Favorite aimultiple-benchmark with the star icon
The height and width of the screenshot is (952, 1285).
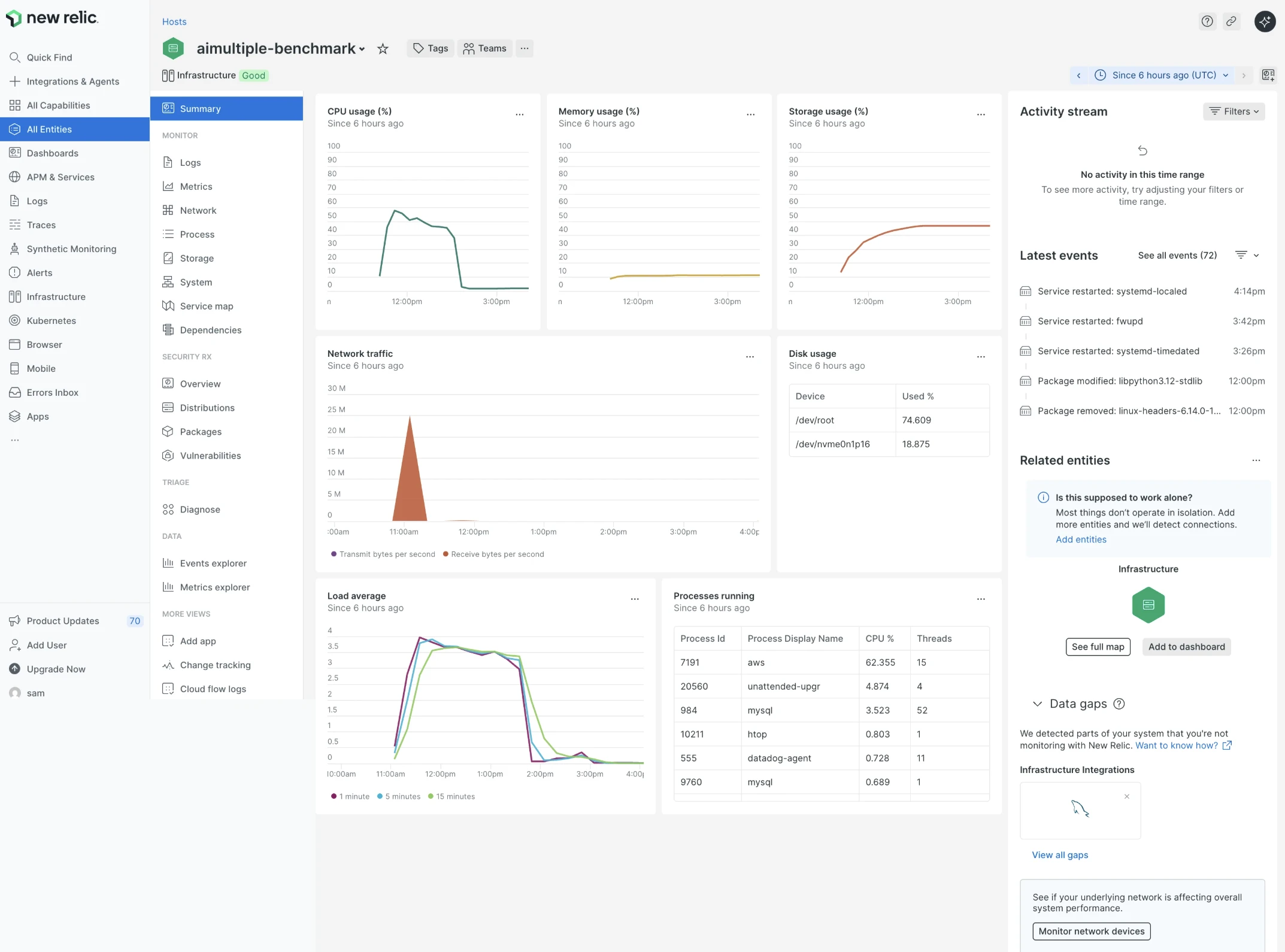click(x=383, y=48)
